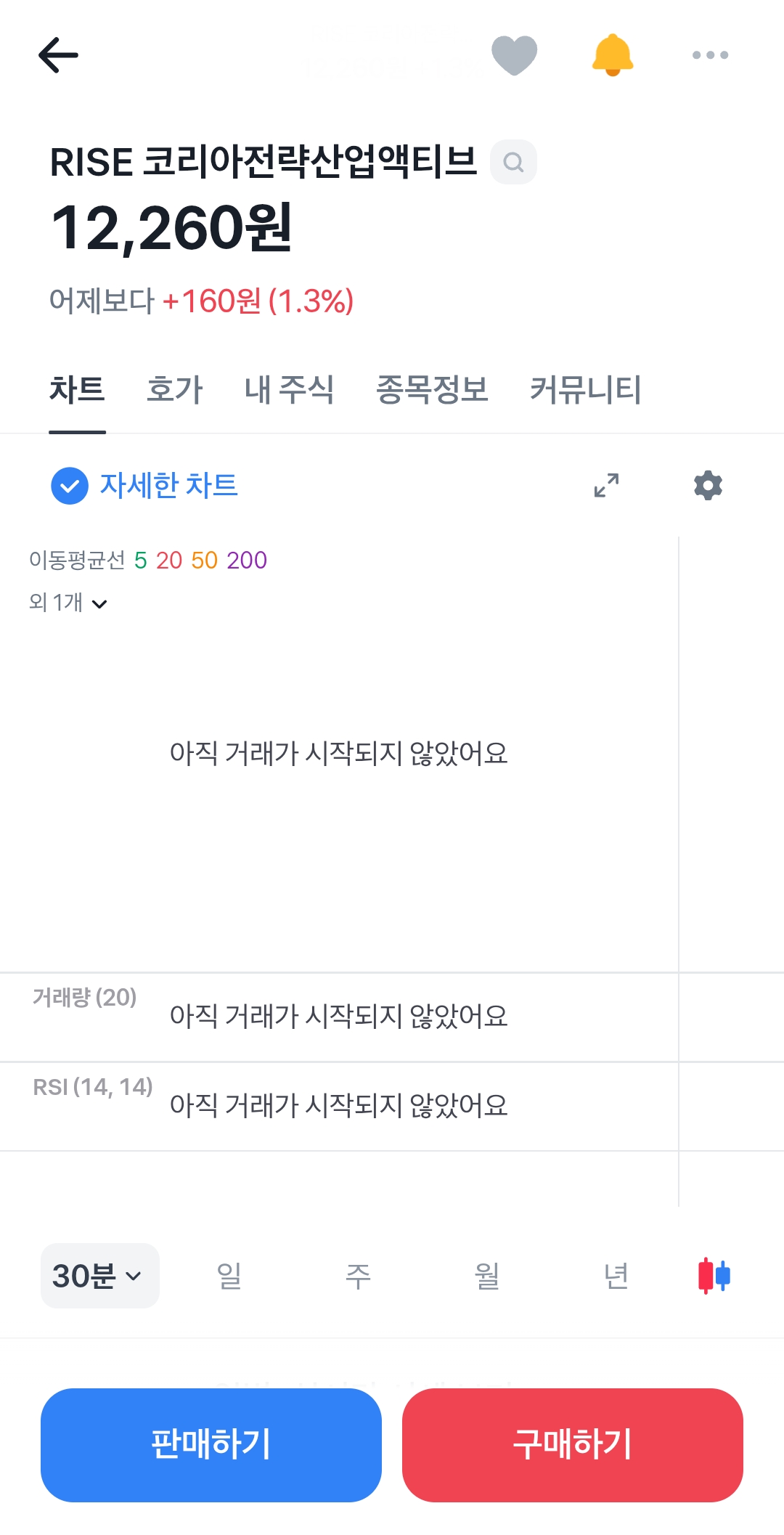Open price alerts via bell icon

pos(613,55)
